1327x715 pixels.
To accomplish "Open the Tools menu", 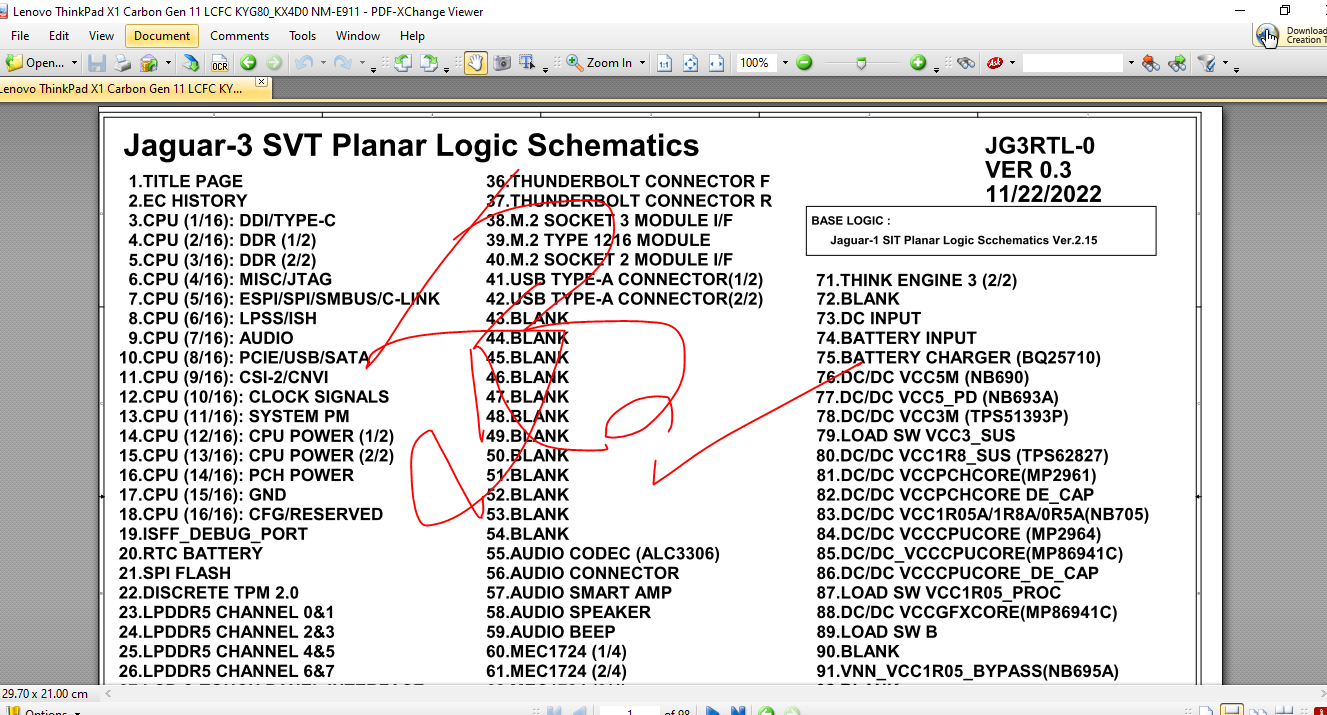I will 303,36.
